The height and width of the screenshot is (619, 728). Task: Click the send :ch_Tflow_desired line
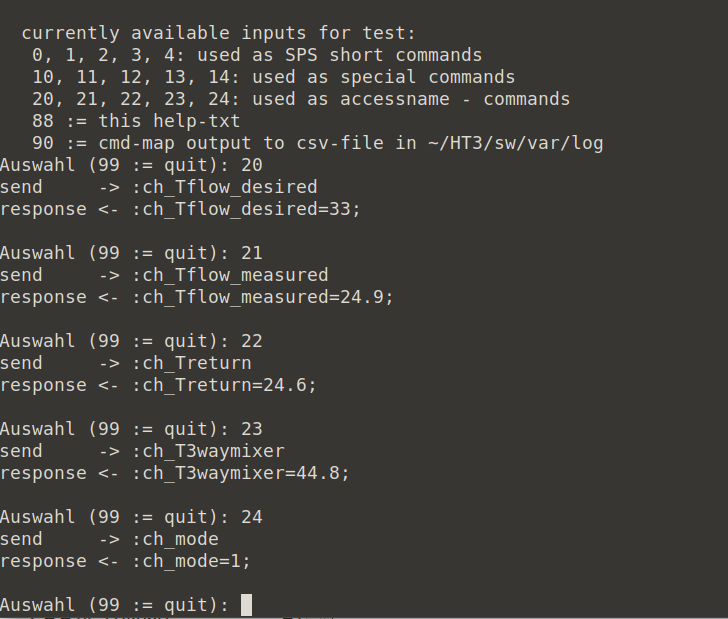(158, 187)
